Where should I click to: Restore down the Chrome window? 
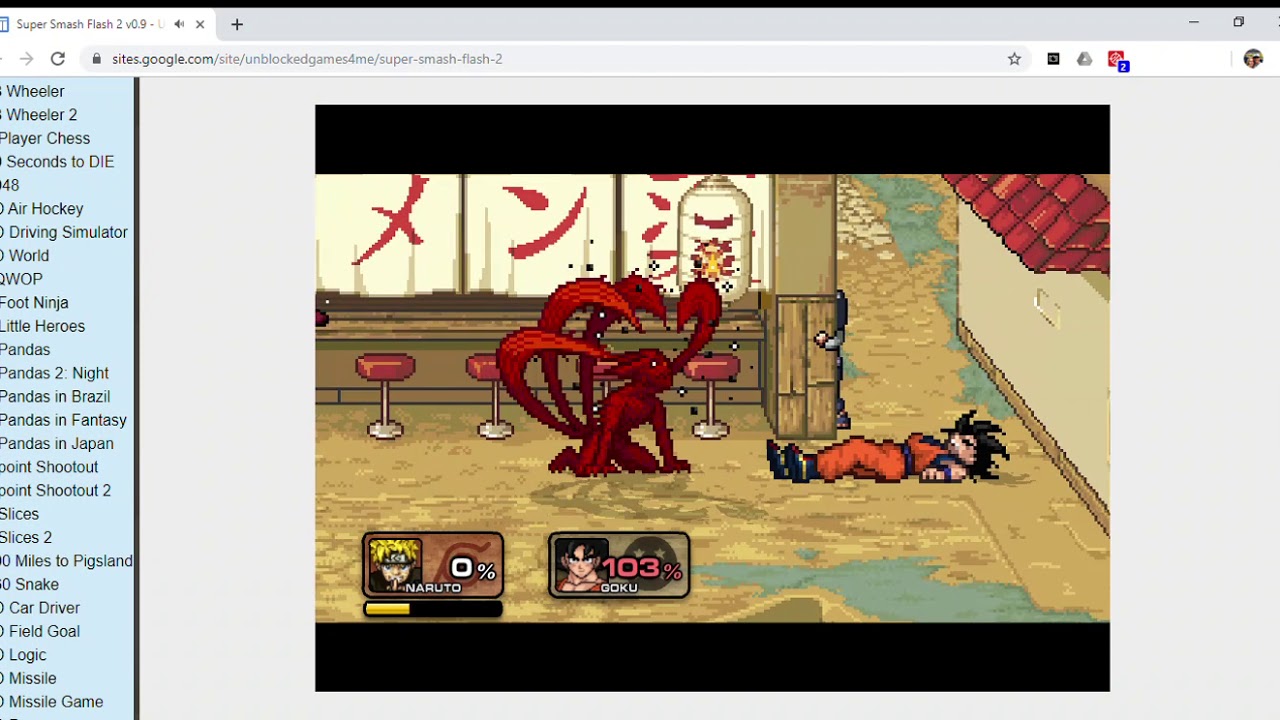[1238, 22]
